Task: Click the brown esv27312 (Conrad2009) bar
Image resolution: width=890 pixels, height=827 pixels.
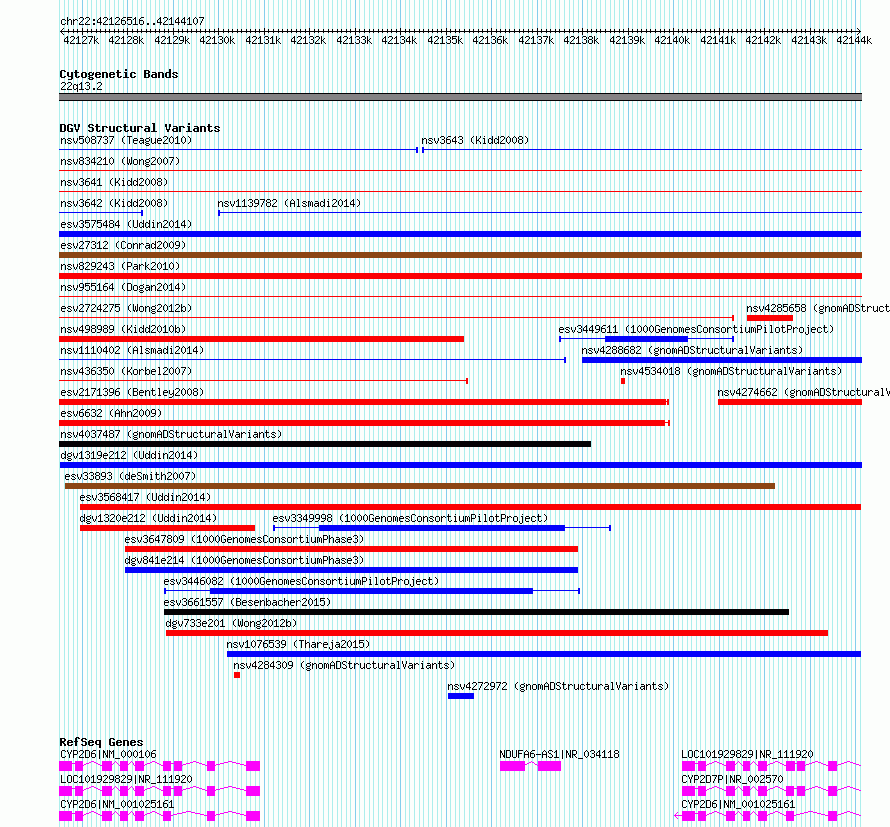Action: pos(460,255)
